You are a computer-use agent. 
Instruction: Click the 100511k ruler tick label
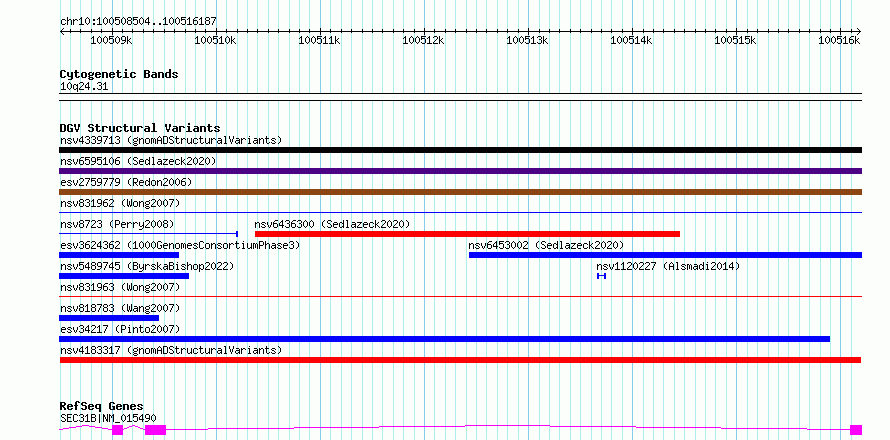pos(320,40)
